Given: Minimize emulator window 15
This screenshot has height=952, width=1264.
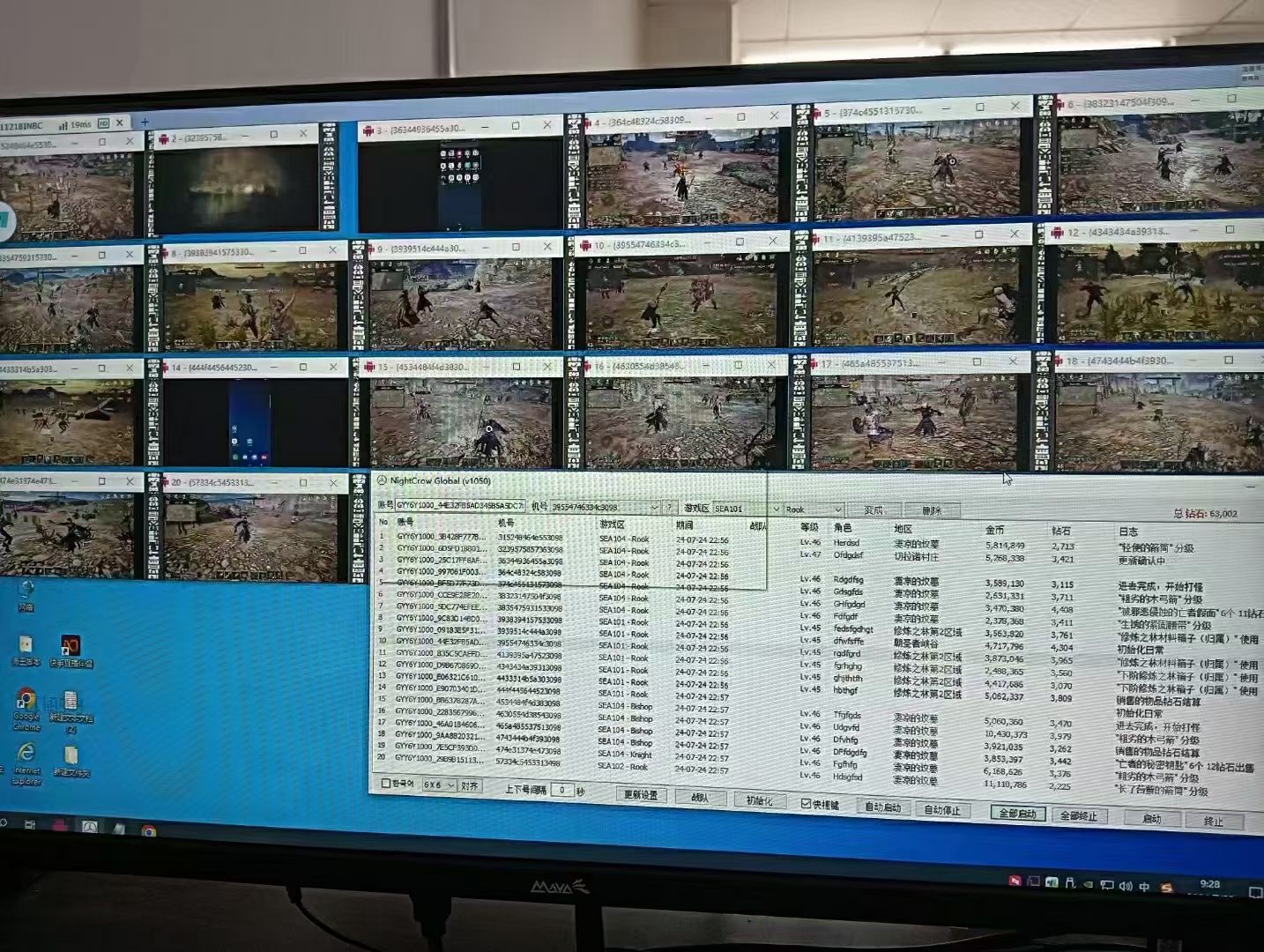Looking at the screenshot, I should 485,365.
